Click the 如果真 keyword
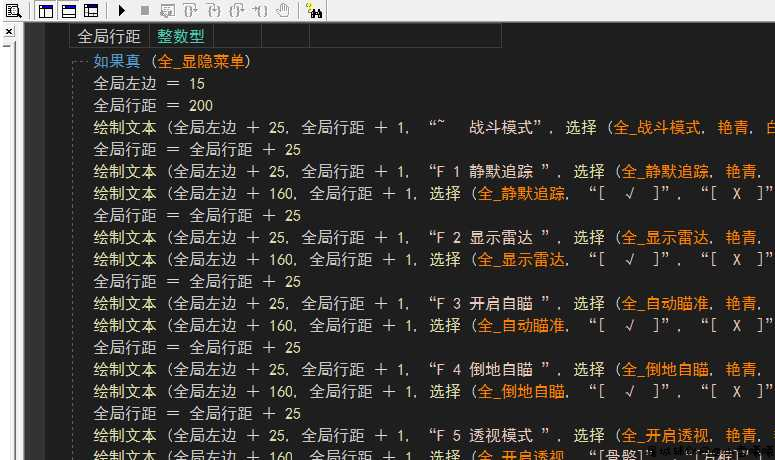Screen dimensions: 775x460 coord(117,61)
